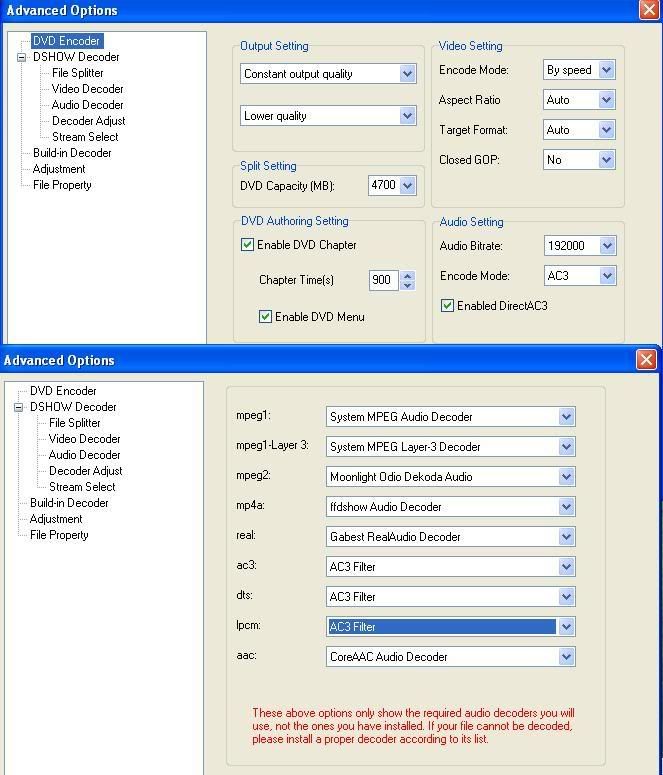Viewport: 663px width, 775px height.
Task: Uncheck the Enabled DirectAC3 option
Action: pyautogui.click(x=447, y=306)
